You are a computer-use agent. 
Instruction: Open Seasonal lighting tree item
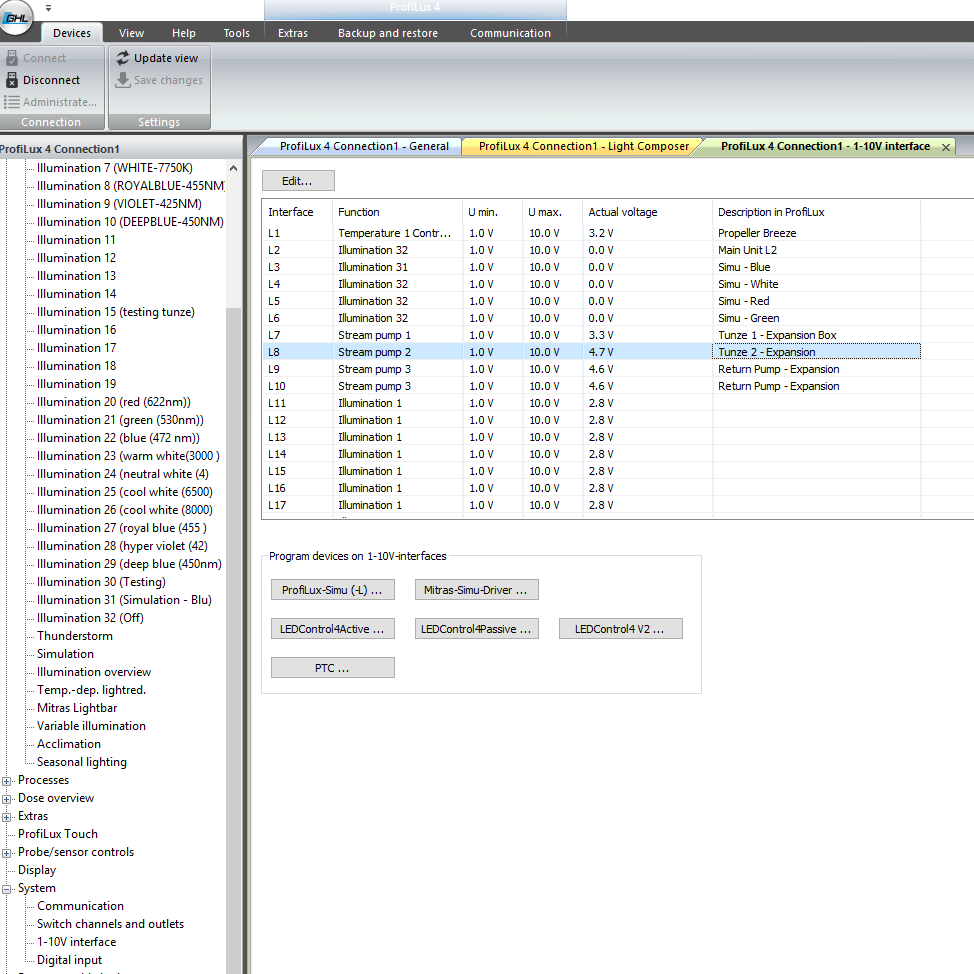coord(81,762)
